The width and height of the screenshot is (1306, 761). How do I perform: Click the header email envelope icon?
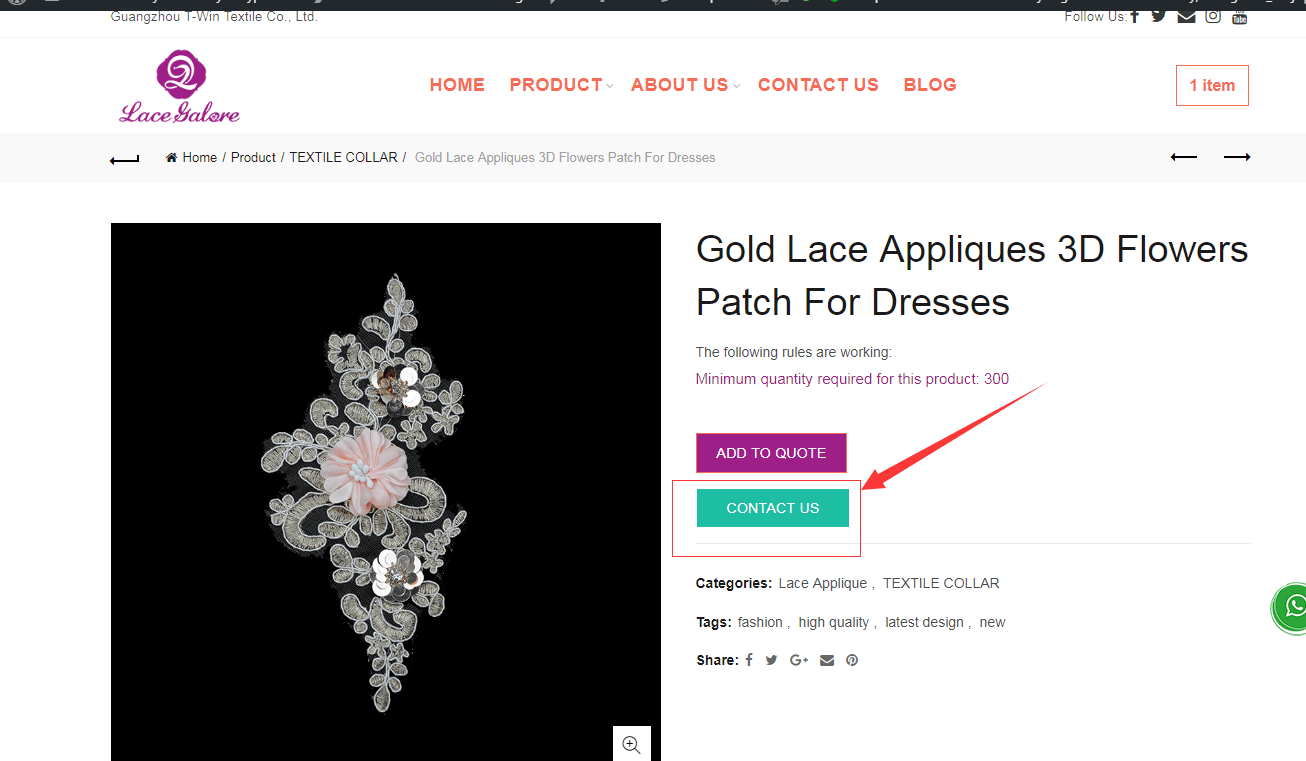pyautogui.click(x=1186, y=16)
